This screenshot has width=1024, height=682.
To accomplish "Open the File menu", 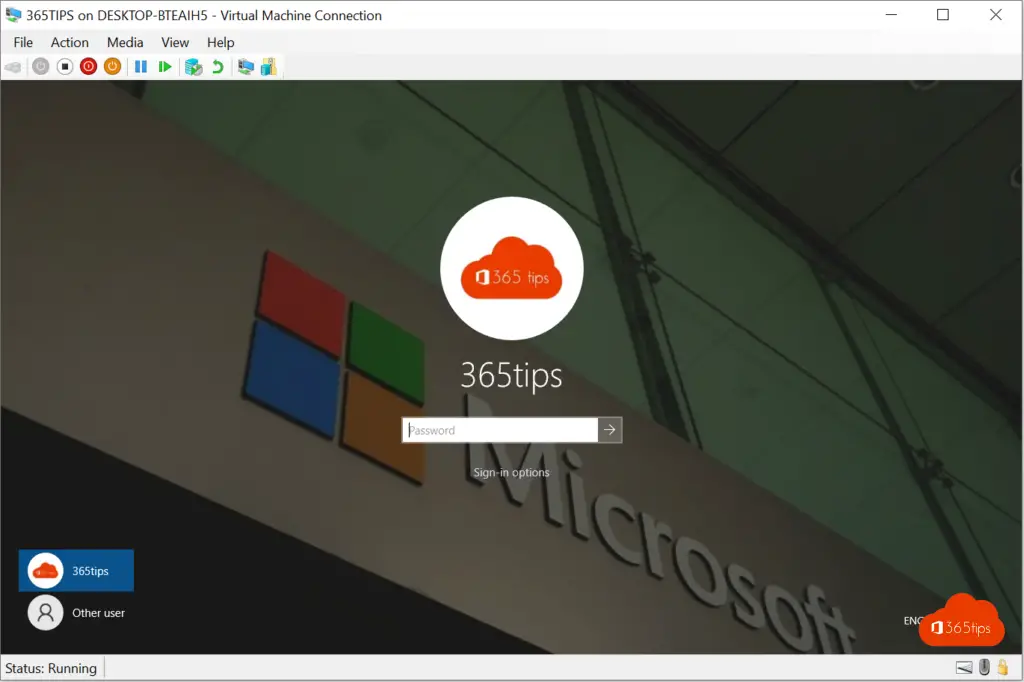I will point(23,42).
